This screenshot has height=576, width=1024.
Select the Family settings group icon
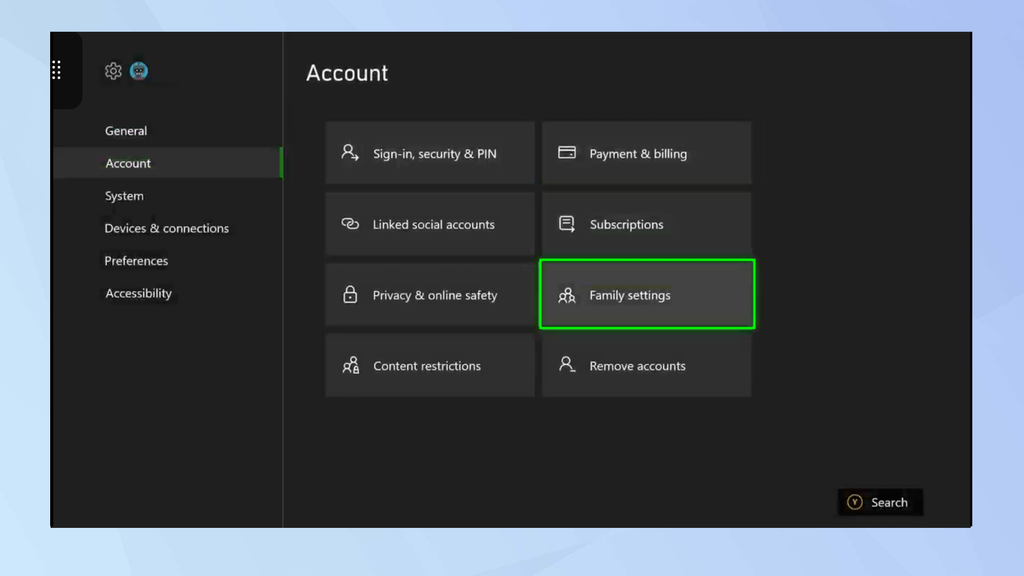click(566, 295)
